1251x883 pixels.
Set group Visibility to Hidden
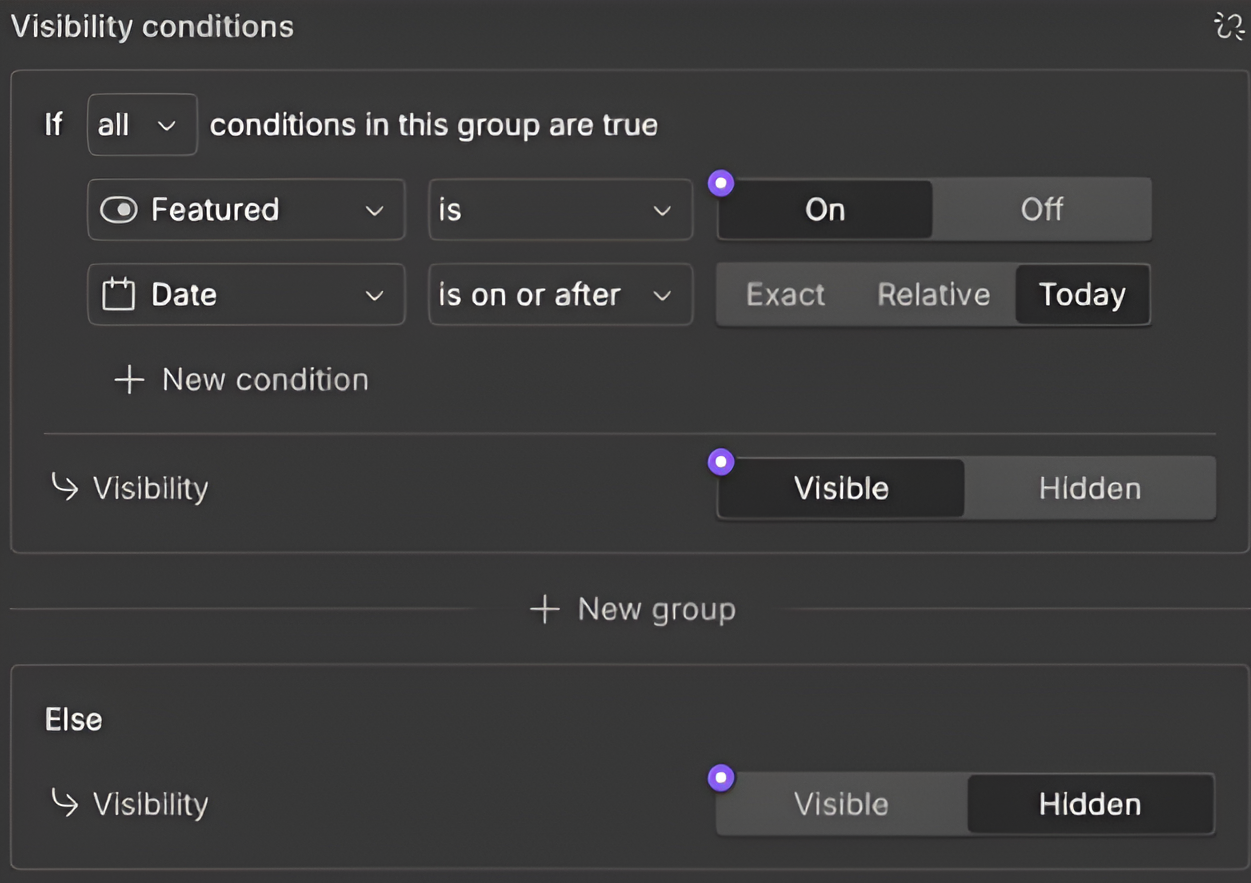pos(1090,489)
